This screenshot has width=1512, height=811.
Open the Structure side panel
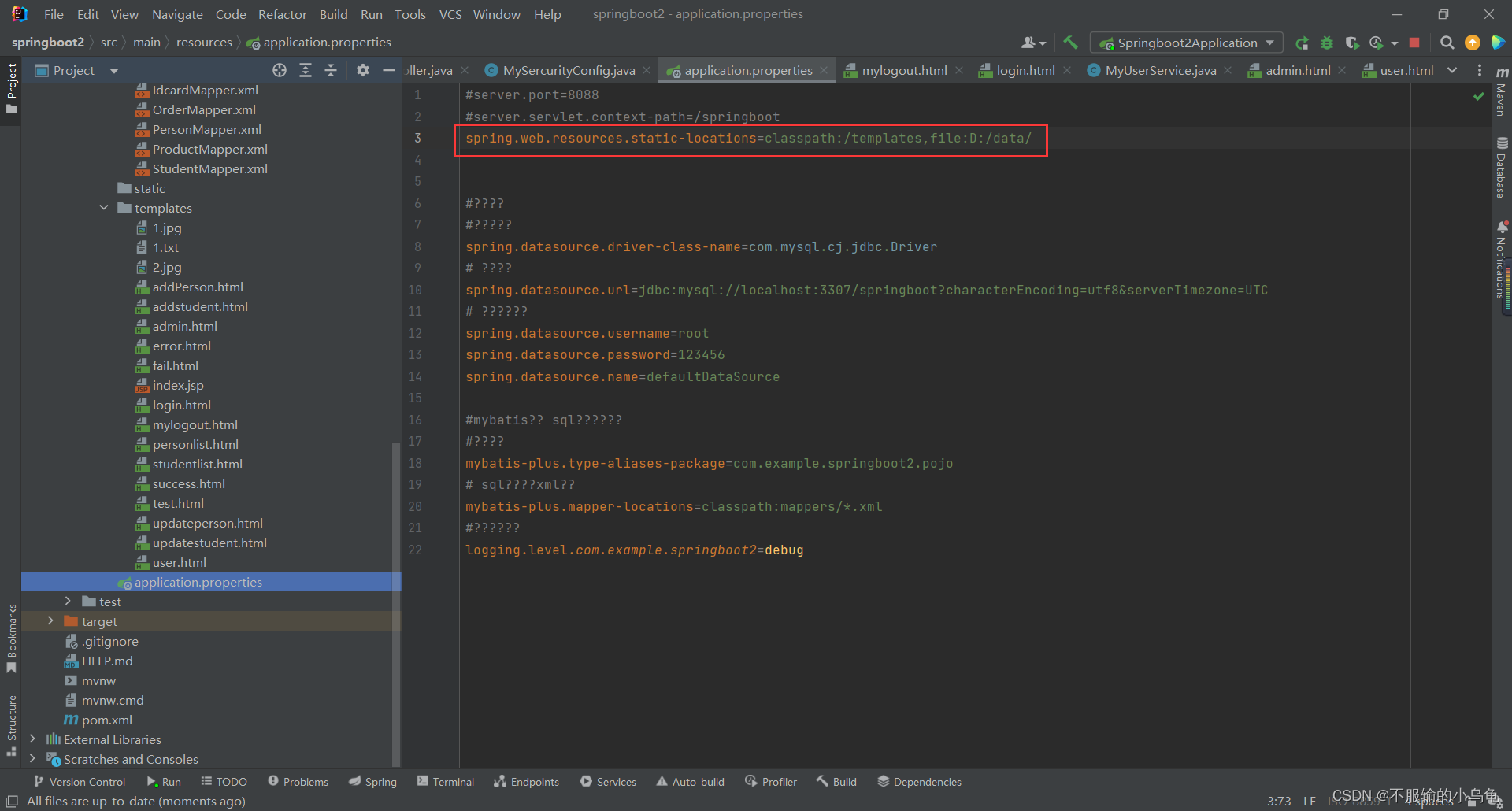(x=11, y=725)
